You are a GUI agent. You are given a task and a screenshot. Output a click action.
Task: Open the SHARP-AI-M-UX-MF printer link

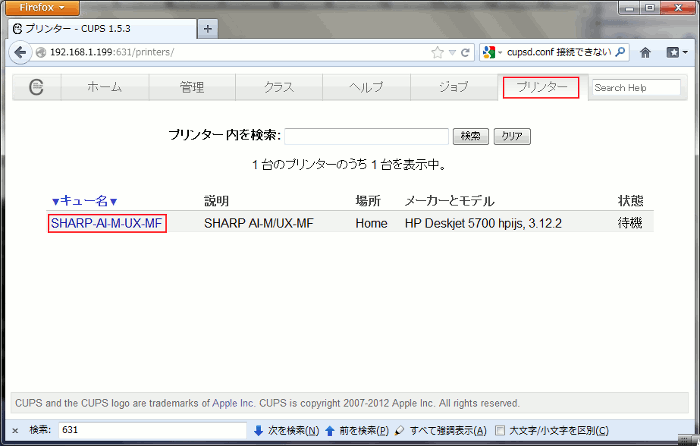[x=107, y=223]
